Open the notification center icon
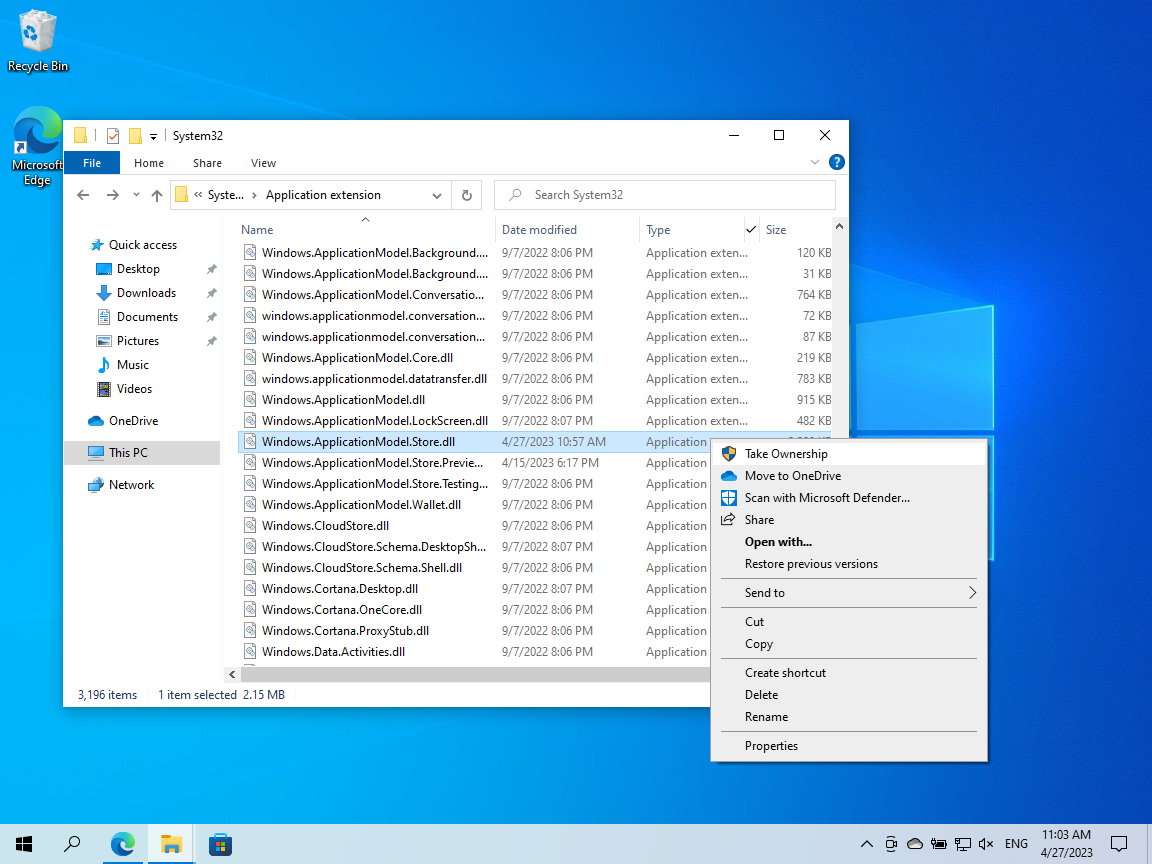The image size is (1152, 864). (x=1119, y=844)
